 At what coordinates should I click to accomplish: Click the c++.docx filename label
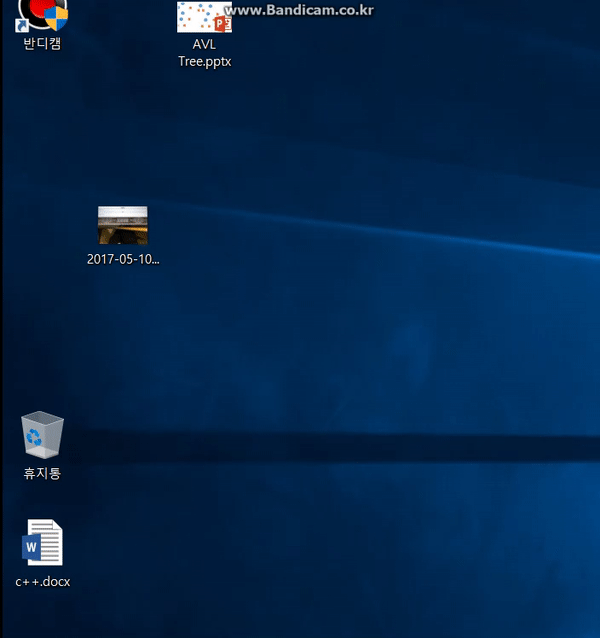[x=42, y=581]
